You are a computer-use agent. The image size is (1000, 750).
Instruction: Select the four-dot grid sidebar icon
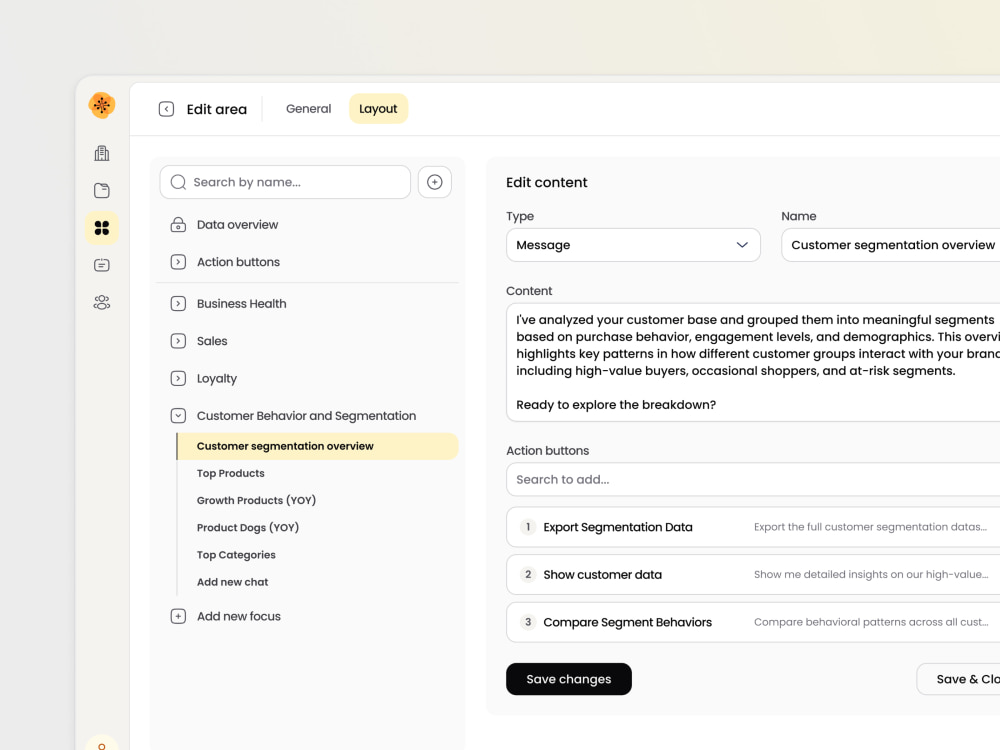coord(101,228)
